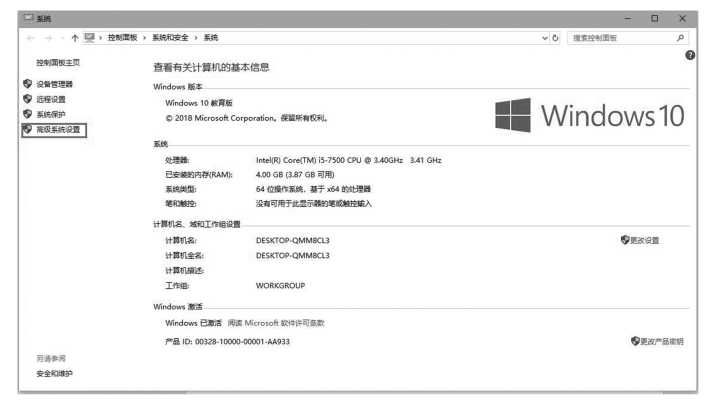Select System and Security breadcrumb

coord(170,38)
